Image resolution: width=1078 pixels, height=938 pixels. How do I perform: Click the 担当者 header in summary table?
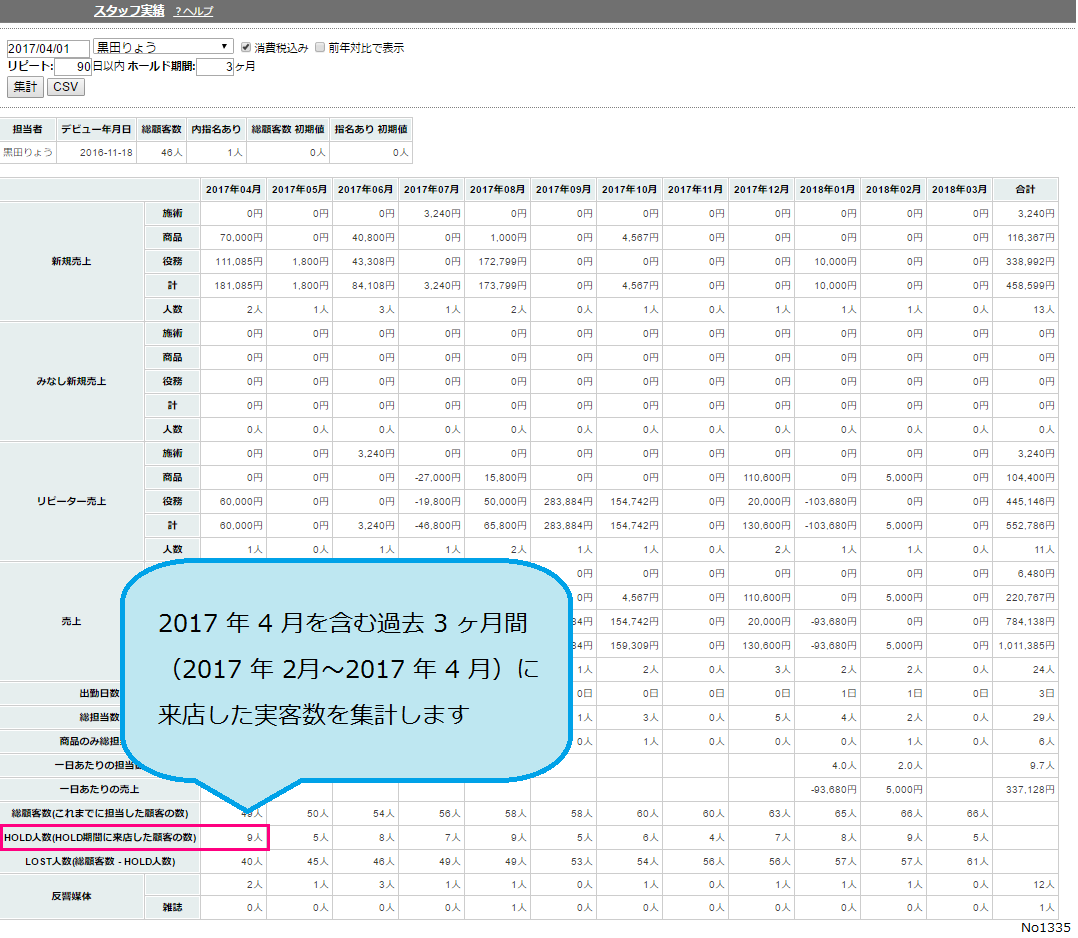pyautogui.click(x=27, y=129)
